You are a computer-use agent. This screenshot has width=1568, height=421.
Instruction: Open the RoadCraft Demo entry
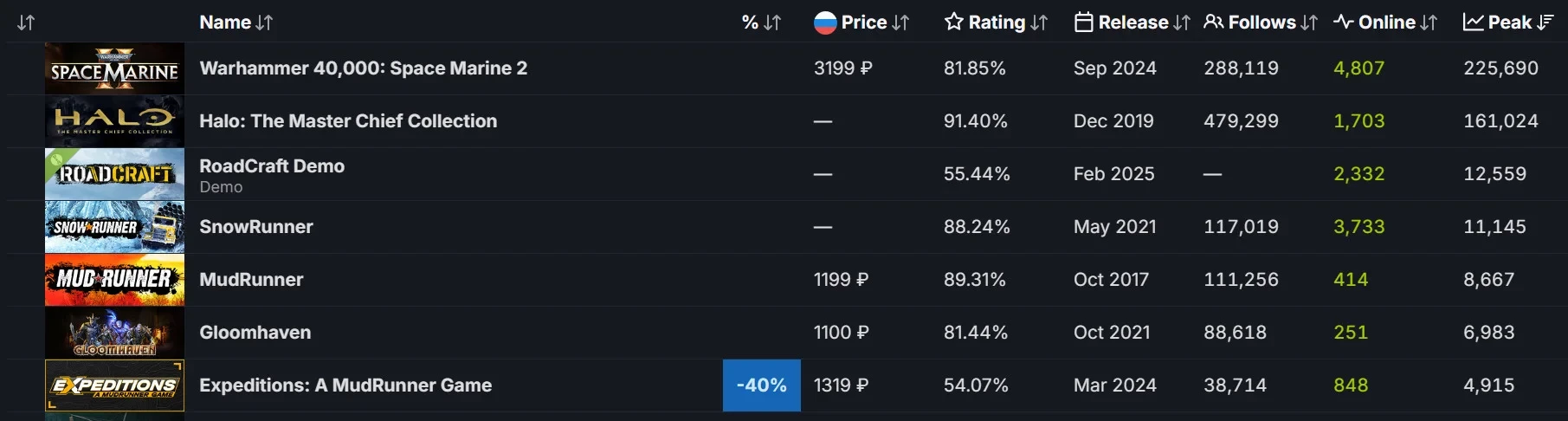[x=272, y=166]
